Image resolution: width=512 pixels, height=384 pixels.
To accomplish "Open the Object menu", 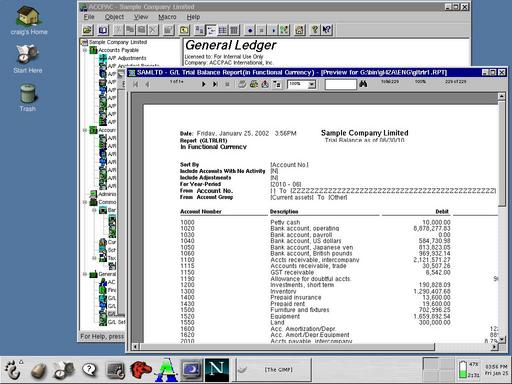I will pos(114,17).
